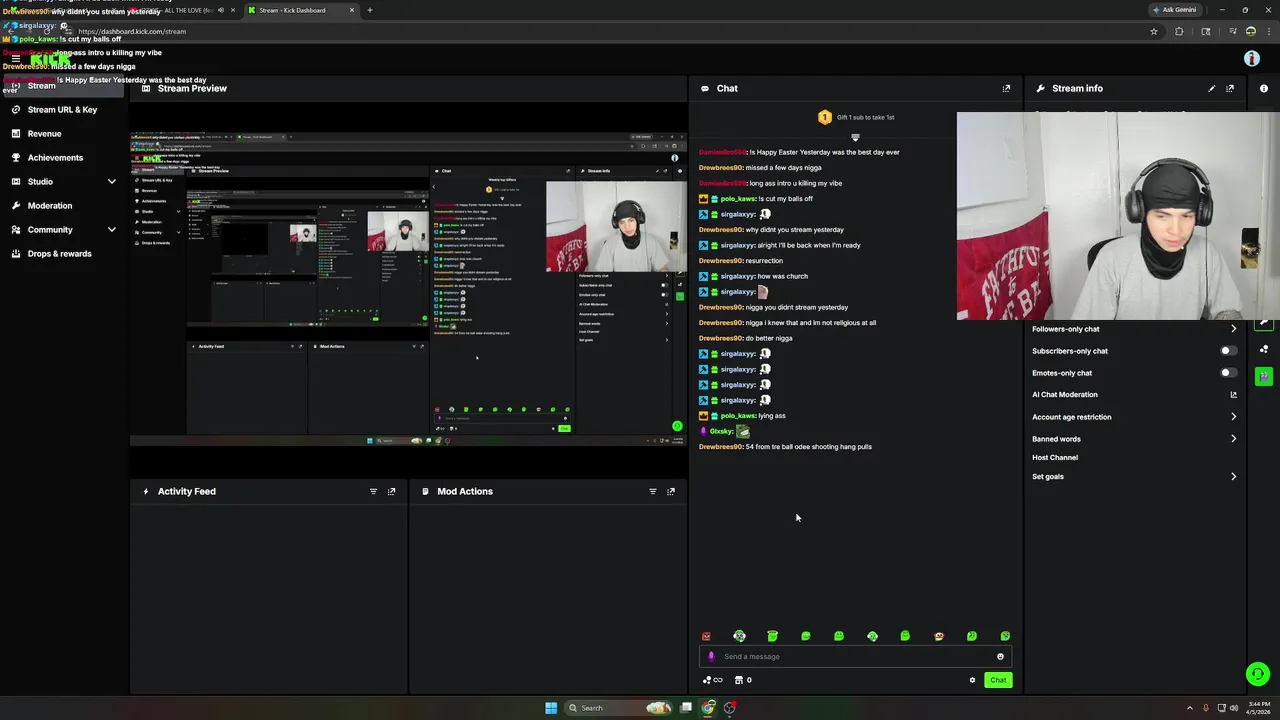Image resolution: width=1280 pixels, height=720 pixels.
Task: Select the red angry emote
Action: click(x=706, y=636)
